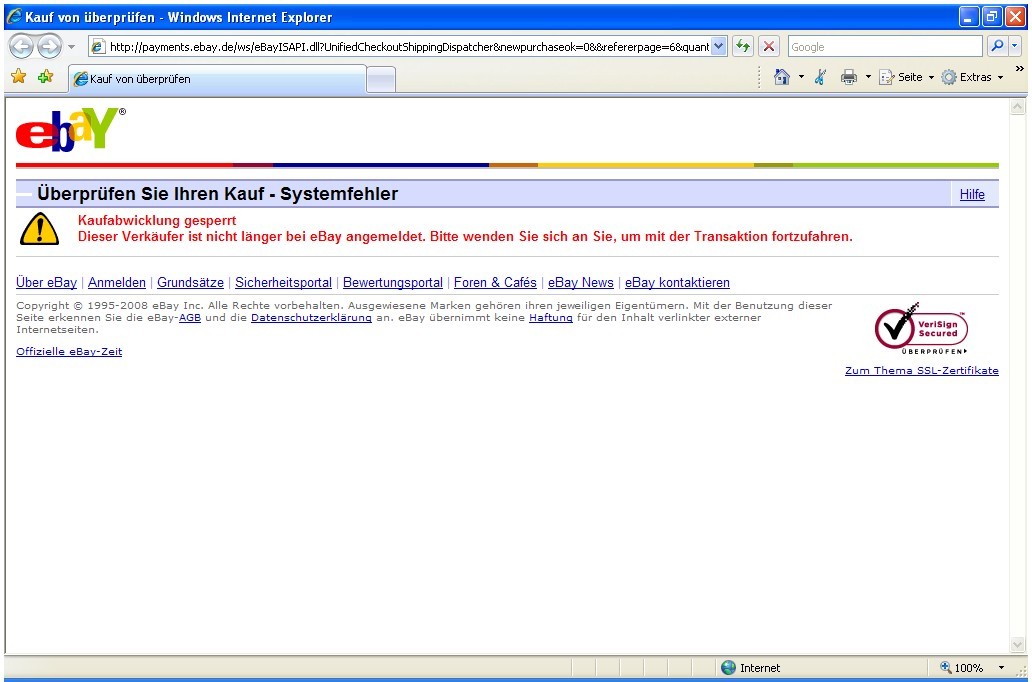1032x682 pixels.
Task: Open the search provider options dropdown
Action: 1014,46
